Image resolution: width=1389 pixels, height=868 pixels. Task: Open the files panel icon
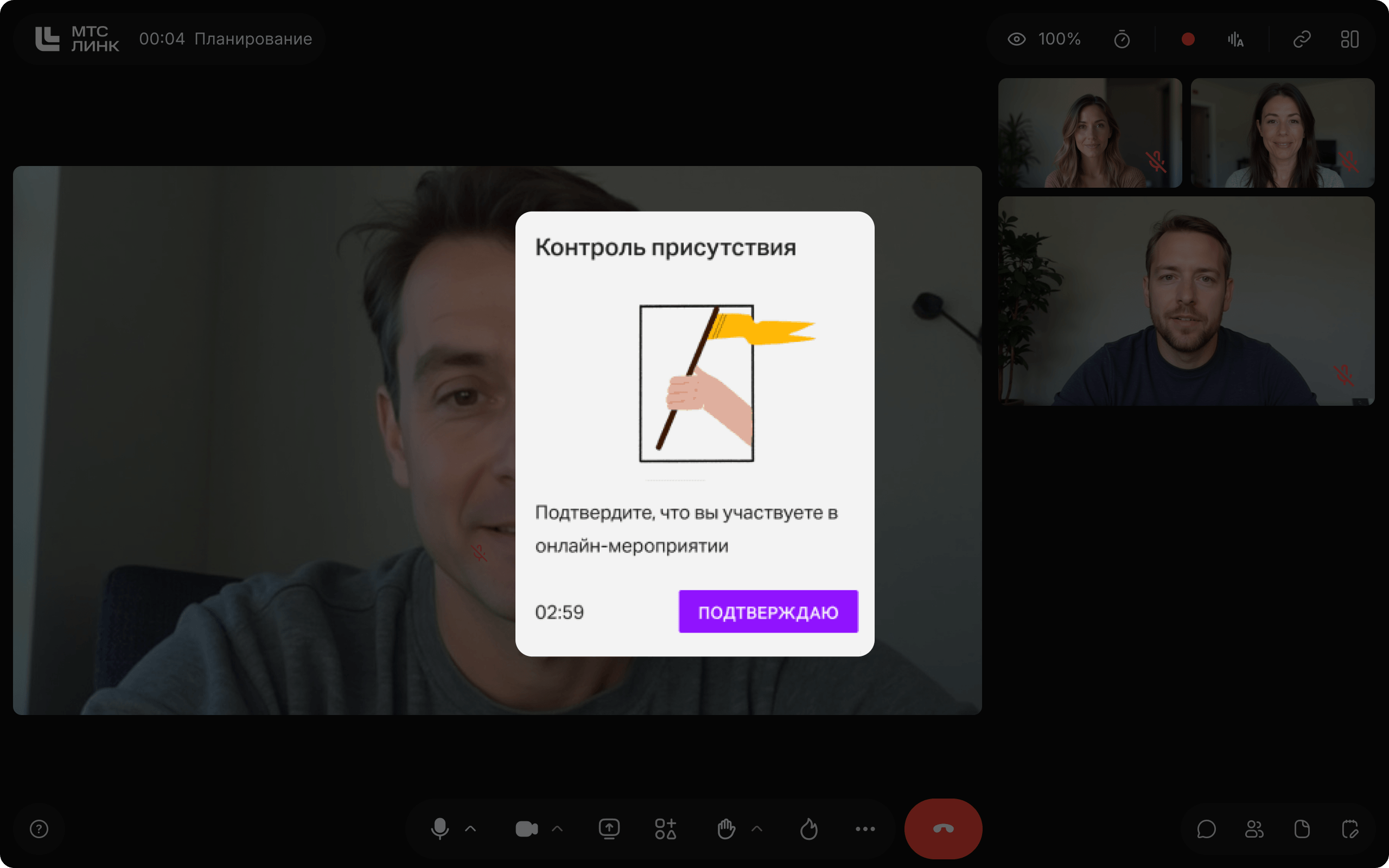(x=1302, y=828)
